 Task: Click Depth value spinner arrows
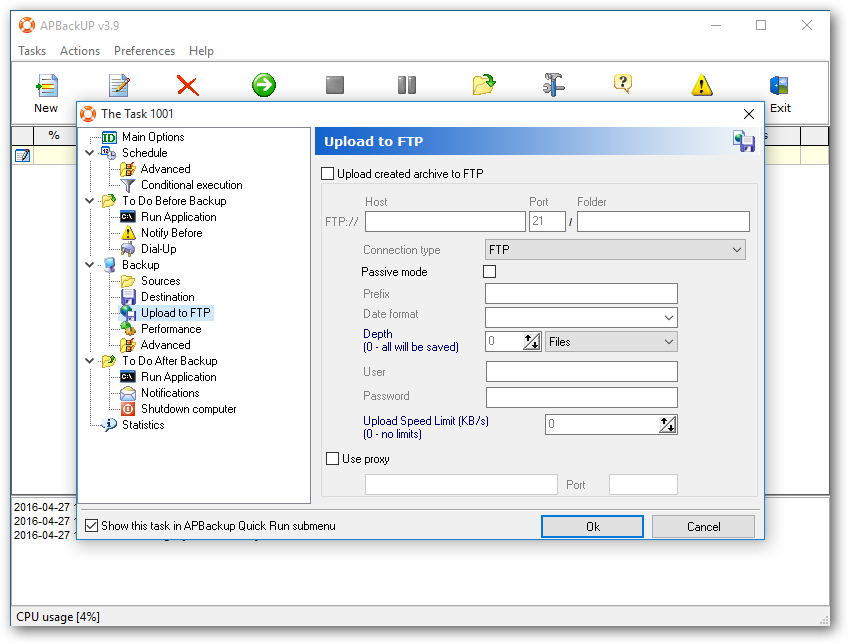[532, 342]
